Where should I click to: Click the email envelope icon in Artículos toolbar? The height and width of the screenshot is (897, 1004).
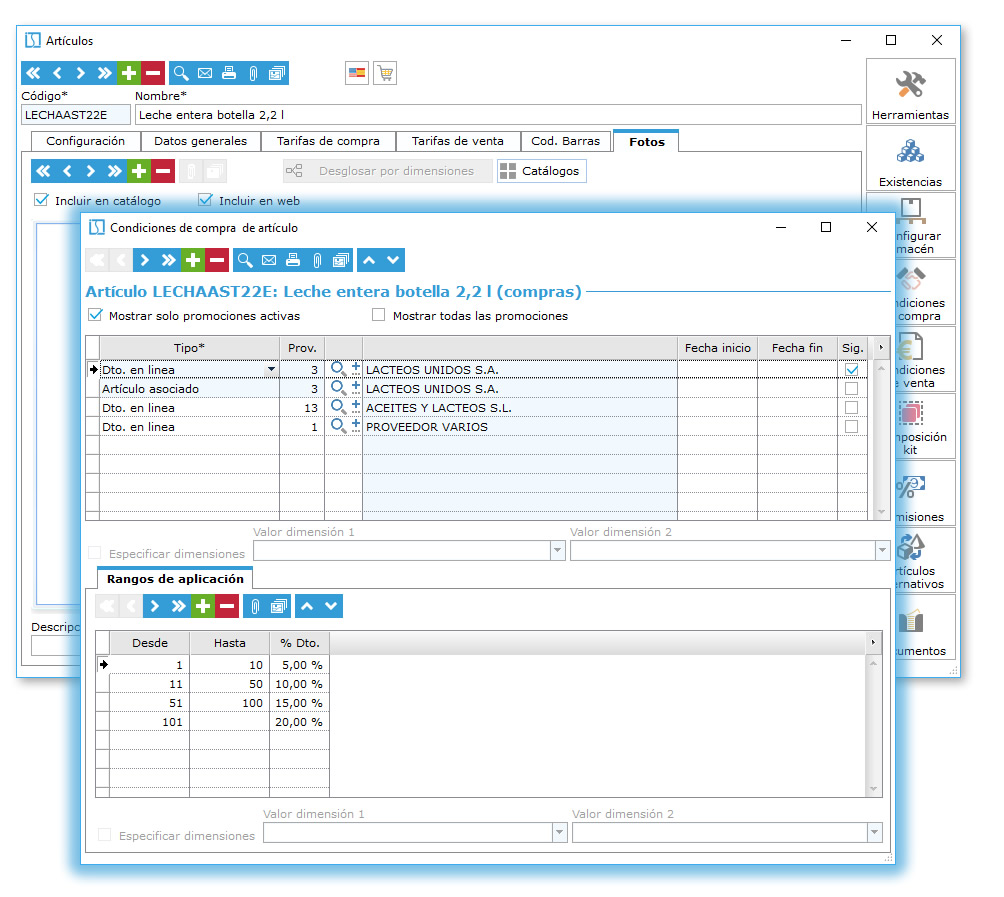(205, 73)
